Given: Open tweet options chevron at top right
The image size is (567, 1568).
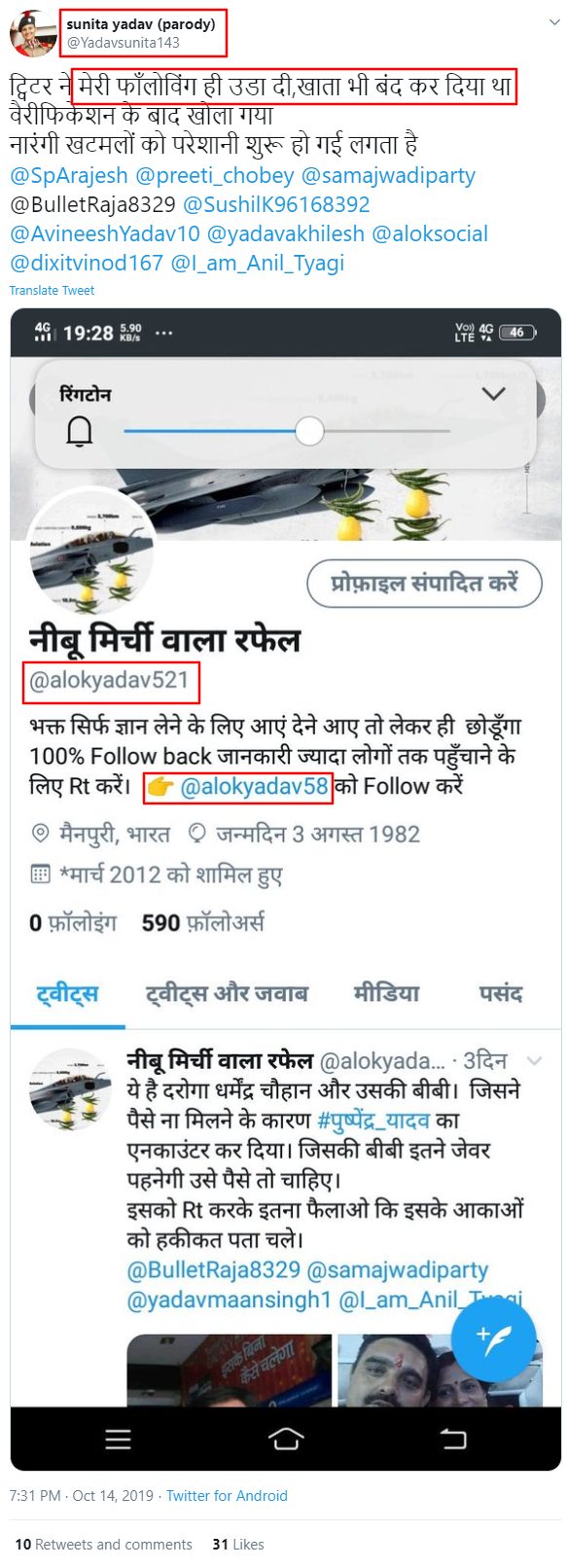Looking at the screenshot, I should [554, 21].
